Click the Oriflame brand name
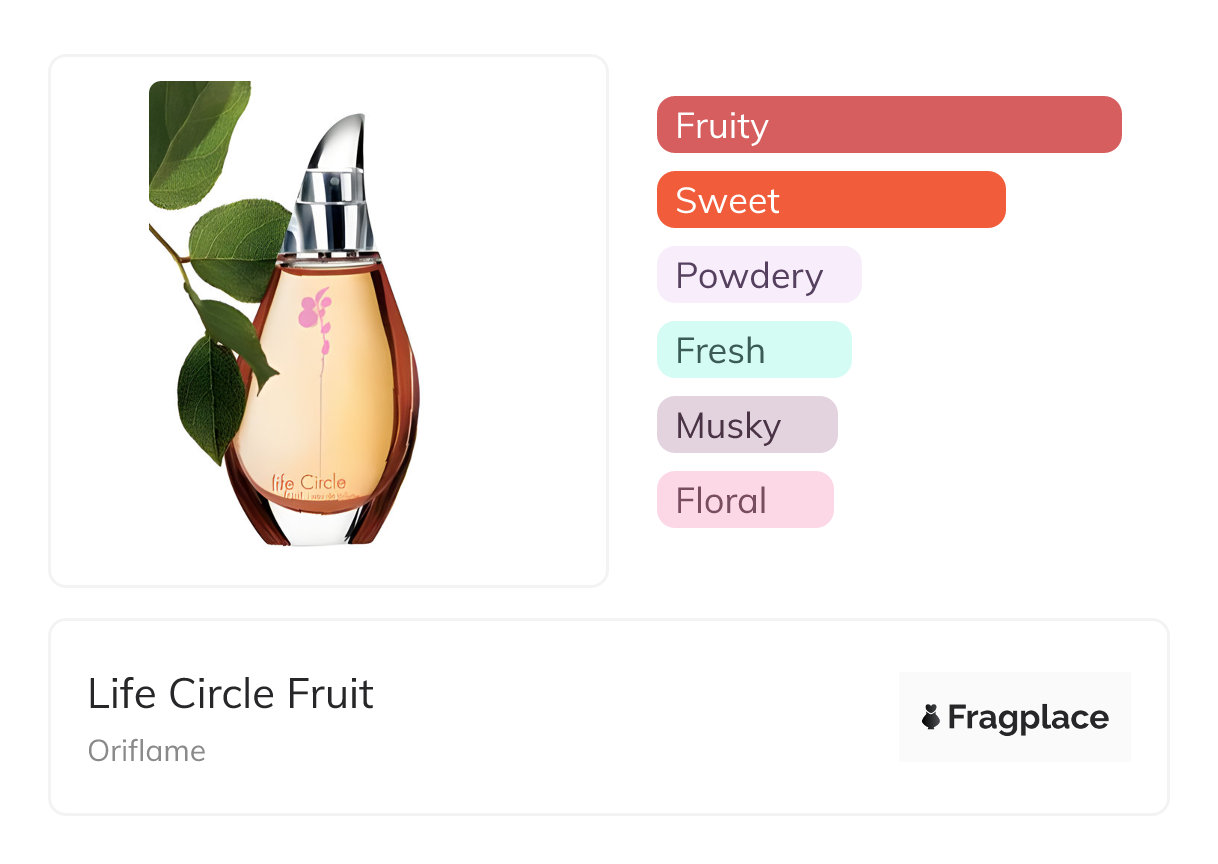 click(147, 751)
